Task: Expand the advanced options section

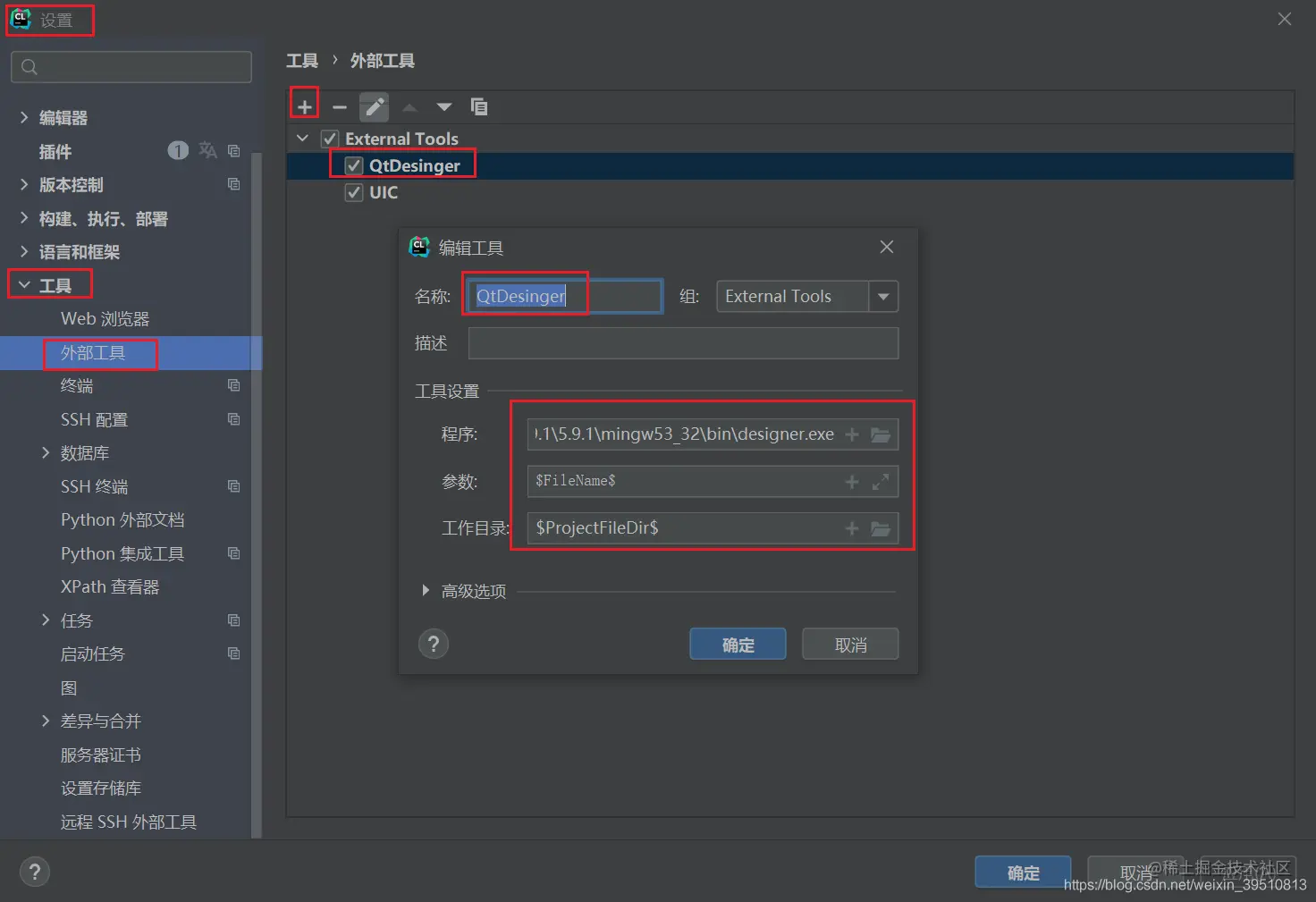Action: pos(426,591)
